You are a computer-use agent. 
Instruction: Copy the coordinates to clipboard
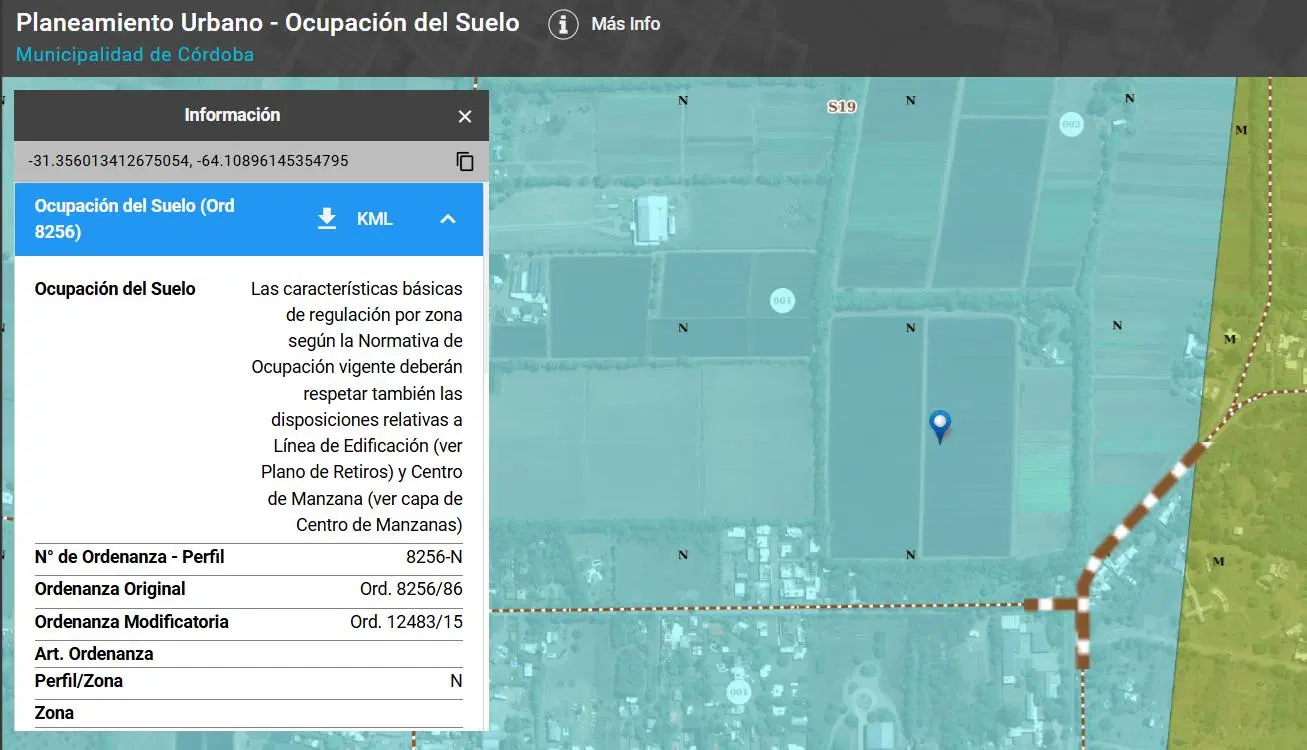(465, 161)
